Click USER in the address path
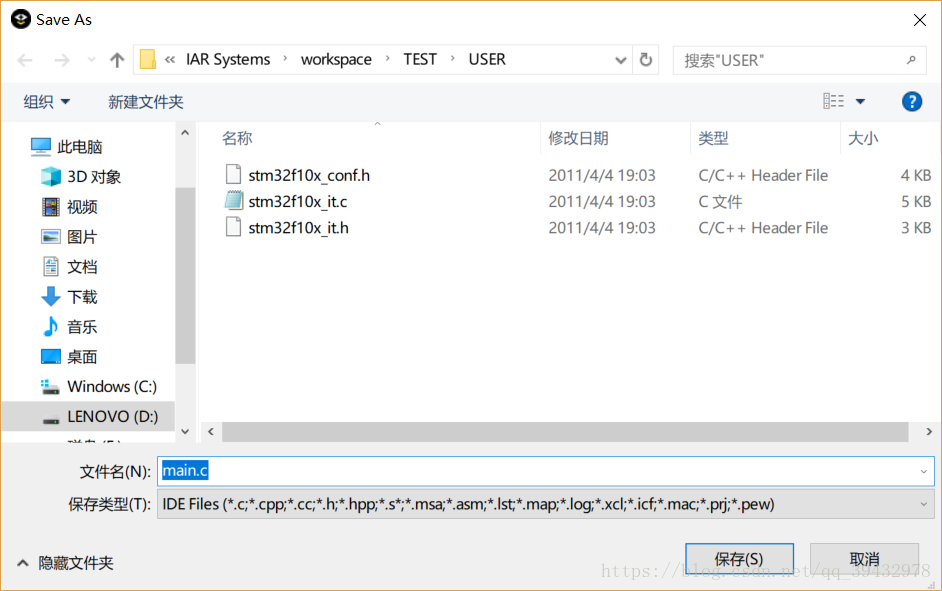This screenshot has width=942, height=591. [487, 59]
